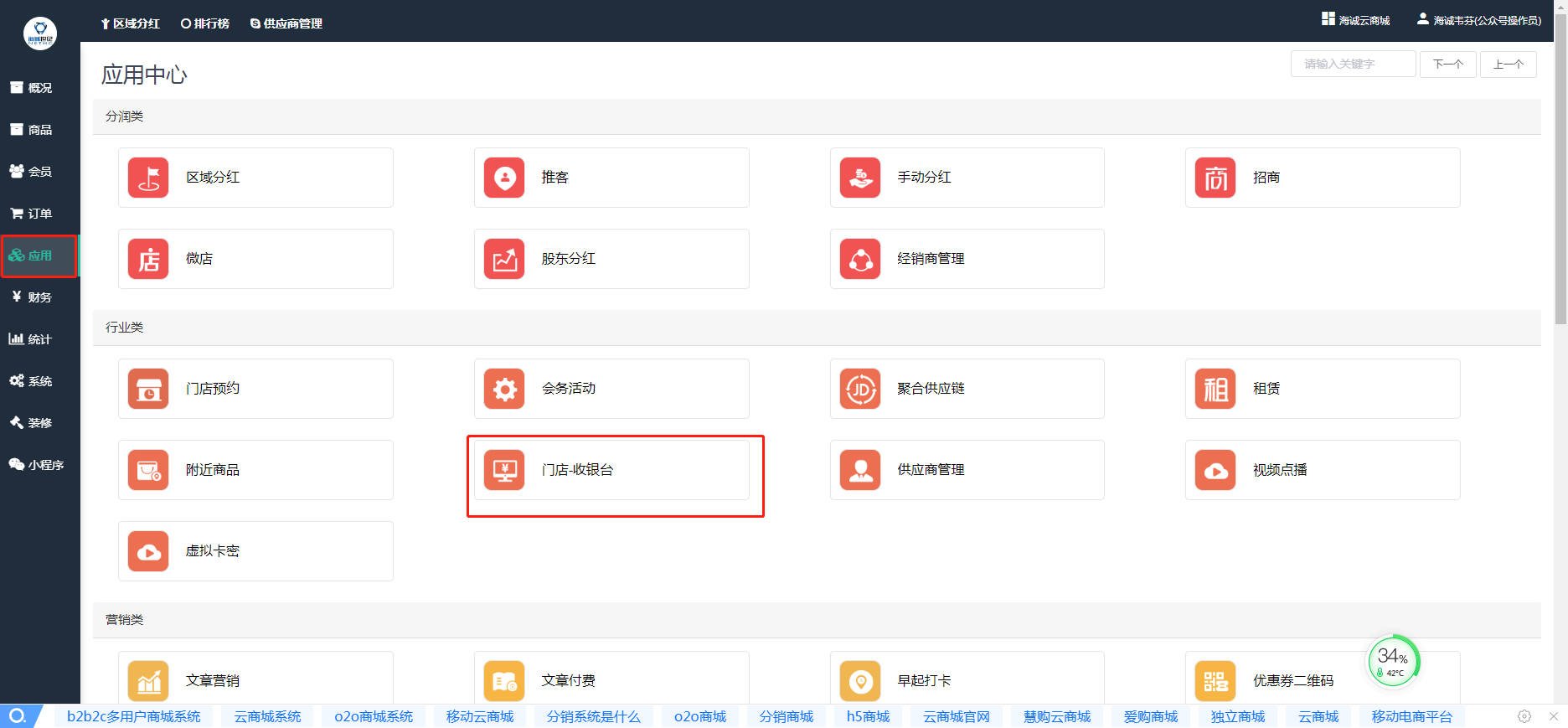This screenshot has width=1568, height=728.
Task: Click the browser search icon at bottom left
Action: [18, 715]
